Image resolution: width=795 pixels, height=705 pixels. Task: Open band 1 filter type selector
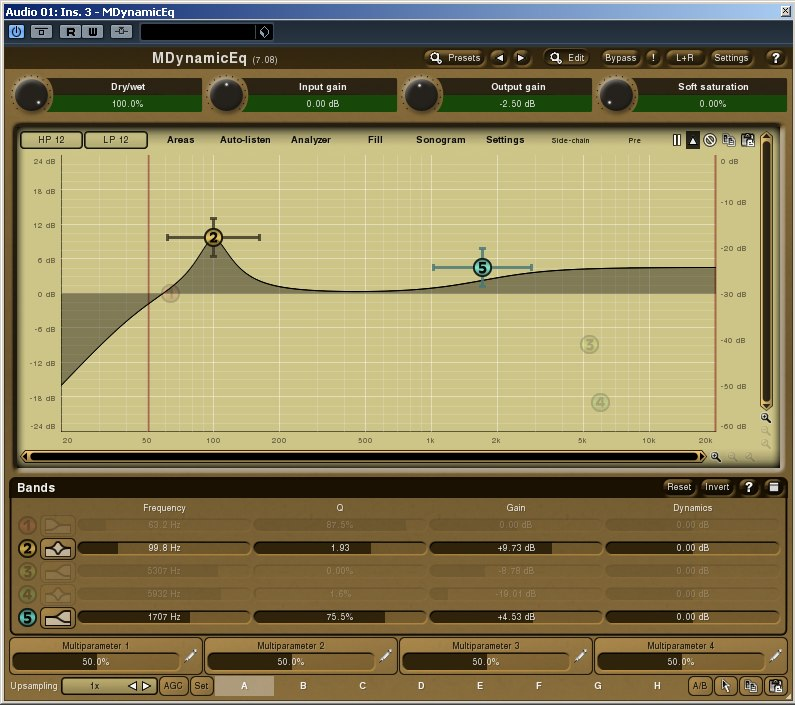point(57,525)
